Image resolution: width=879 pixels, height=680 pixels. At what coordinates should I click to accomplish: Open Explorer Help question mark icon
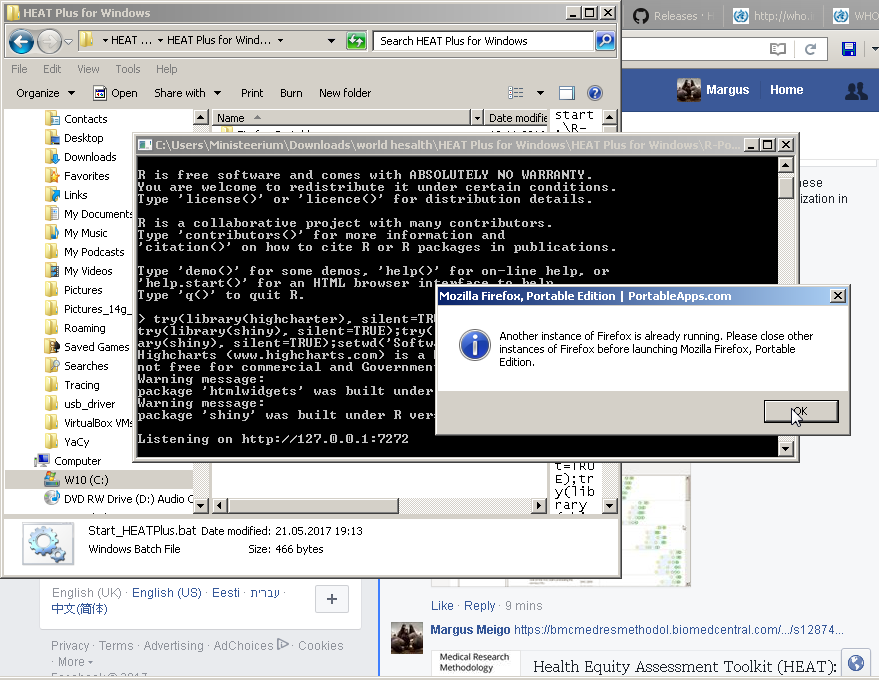[x=595, y=93]
